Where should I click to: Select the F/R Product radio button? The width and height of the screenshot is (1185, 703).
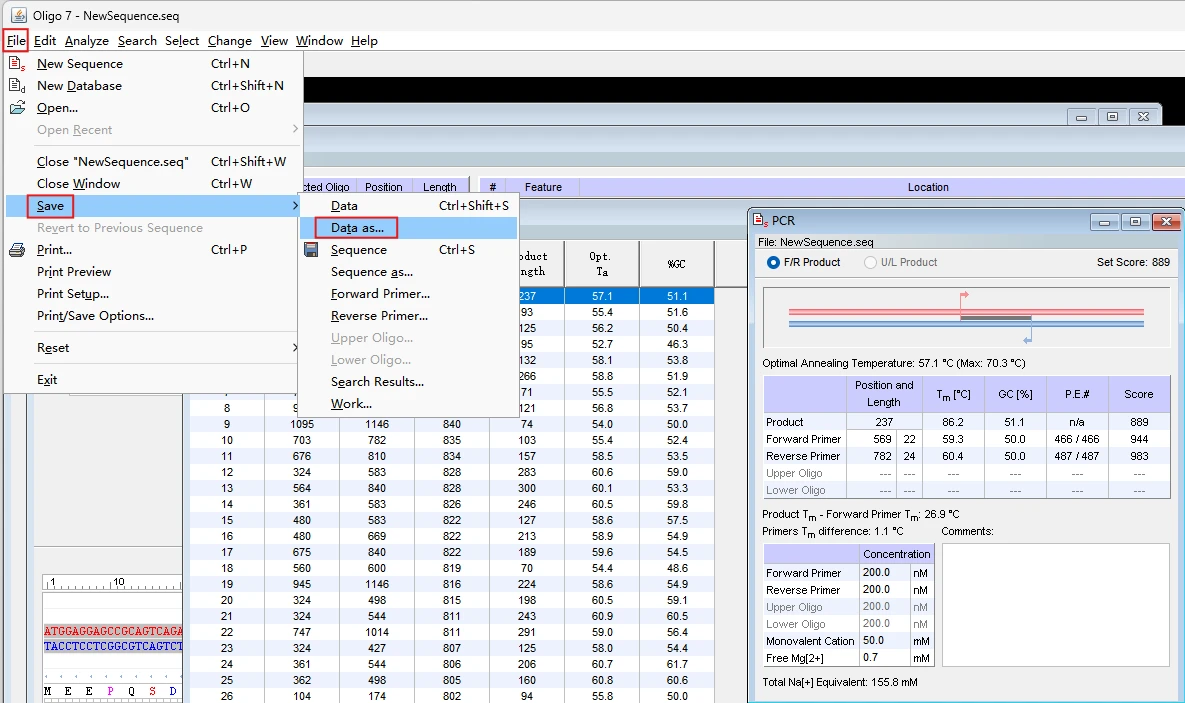tap(773, 262)
